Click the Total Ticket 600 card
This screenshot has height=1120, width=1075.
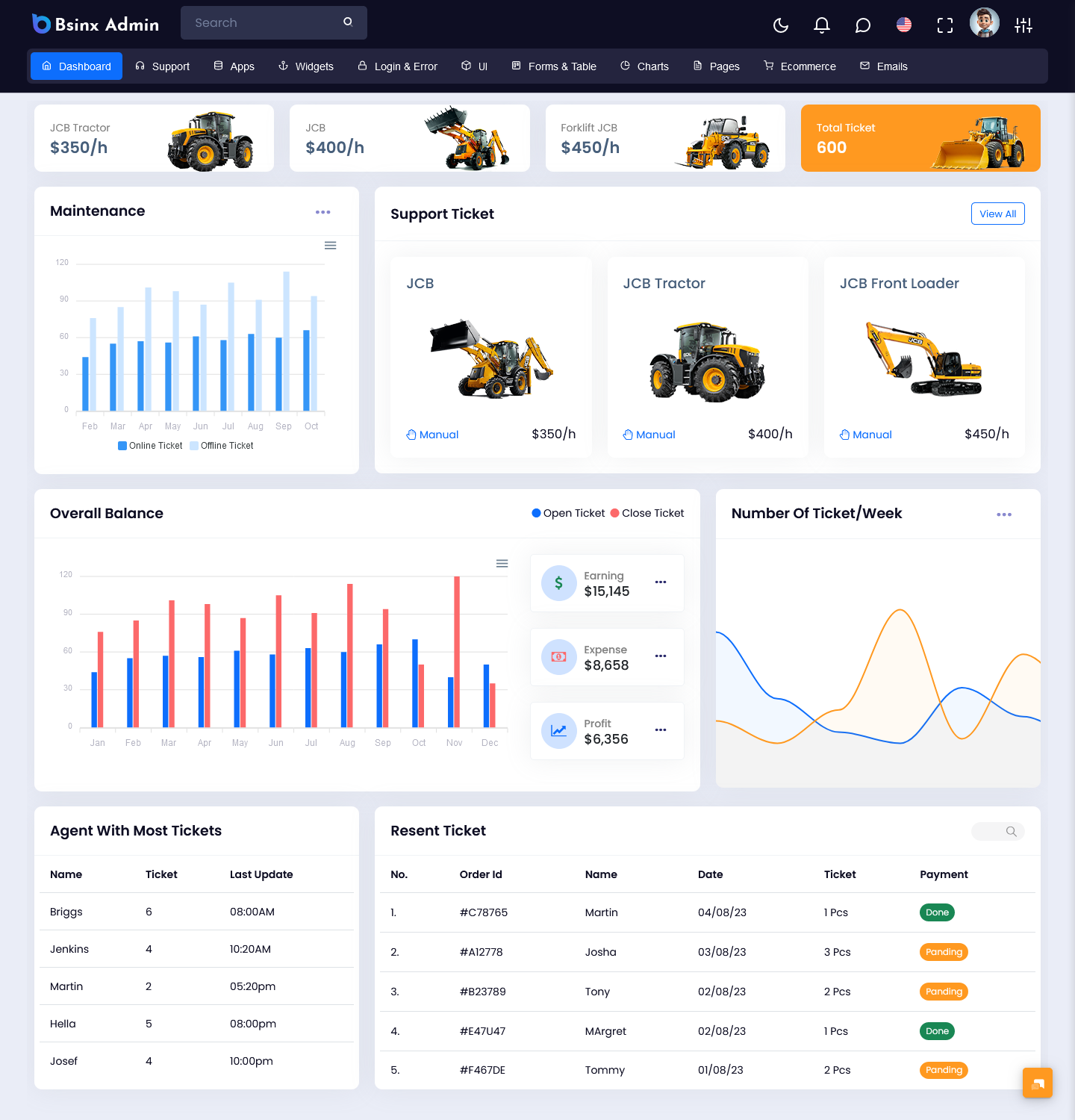(x=920, y=138)
